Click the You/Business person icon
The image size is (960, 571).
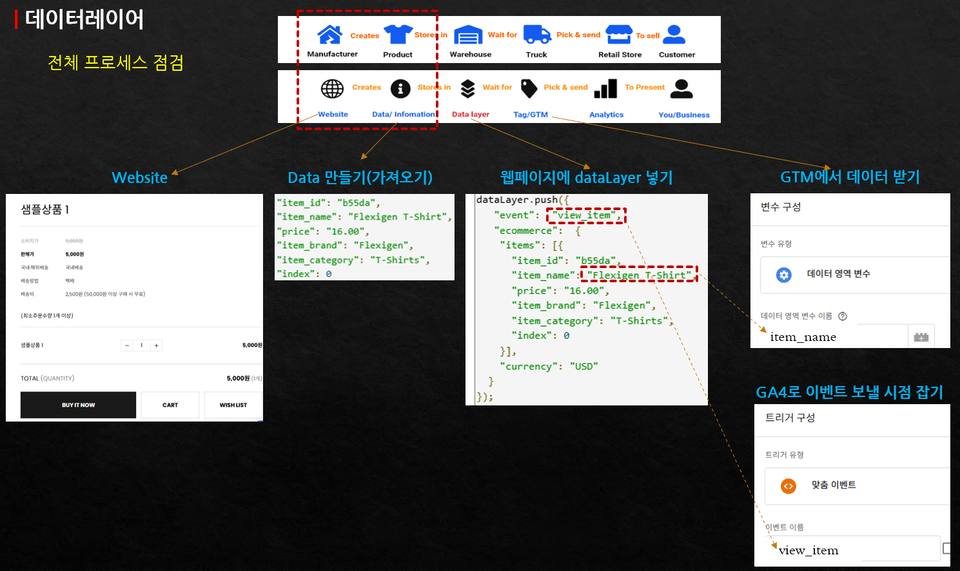point(681,89)
